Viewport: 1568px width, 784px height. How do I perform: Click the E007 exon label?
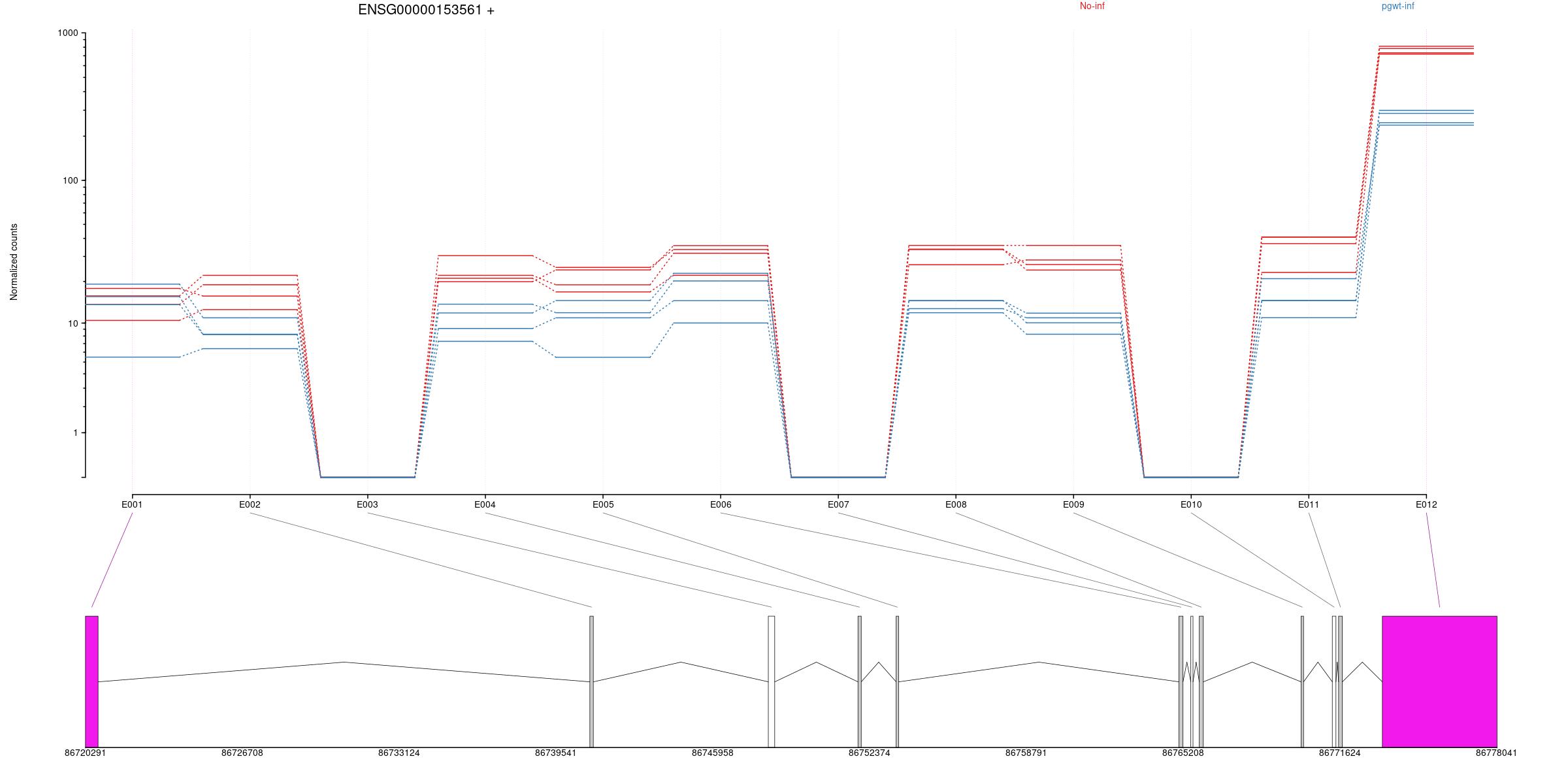[838, 504]
